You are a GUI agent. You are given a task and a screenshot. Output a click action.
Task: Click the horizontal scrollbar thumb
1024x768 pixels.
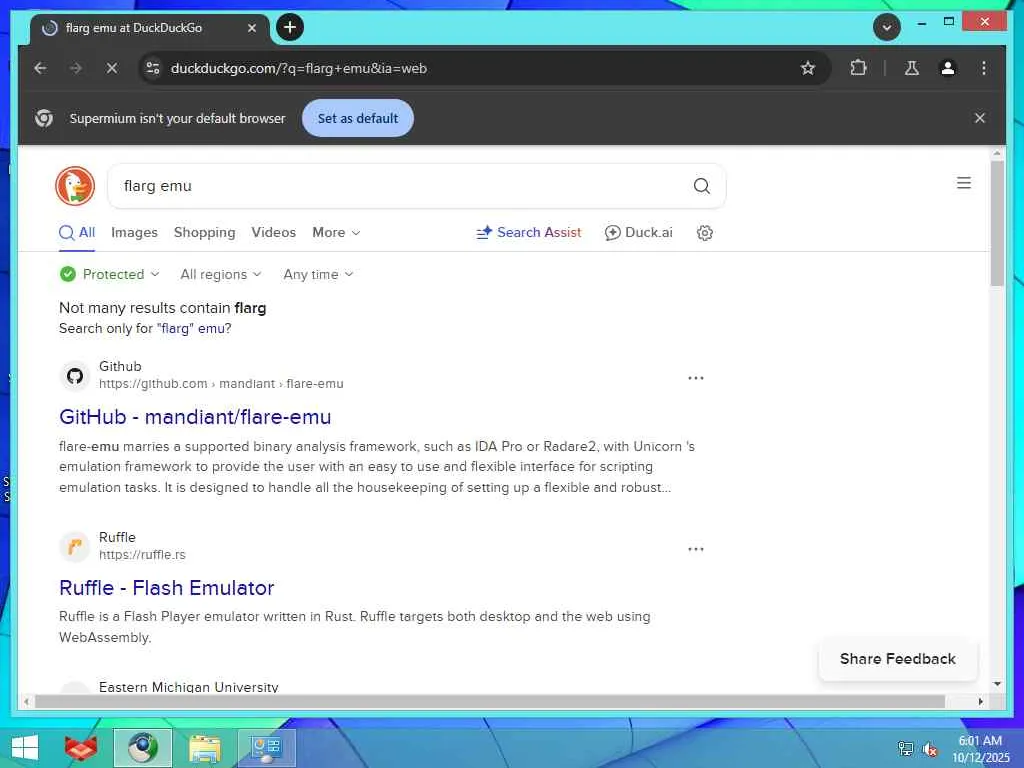click(490, 701)
